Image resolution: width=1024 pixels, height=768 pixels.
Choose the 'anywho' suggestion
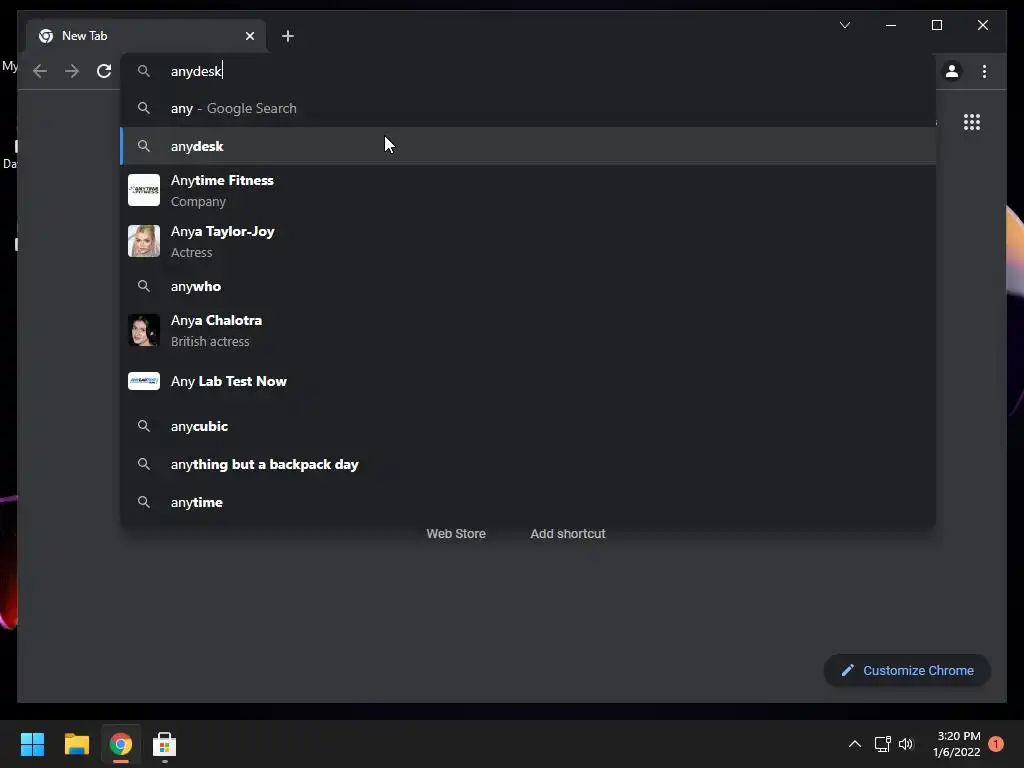click(528, 286)
